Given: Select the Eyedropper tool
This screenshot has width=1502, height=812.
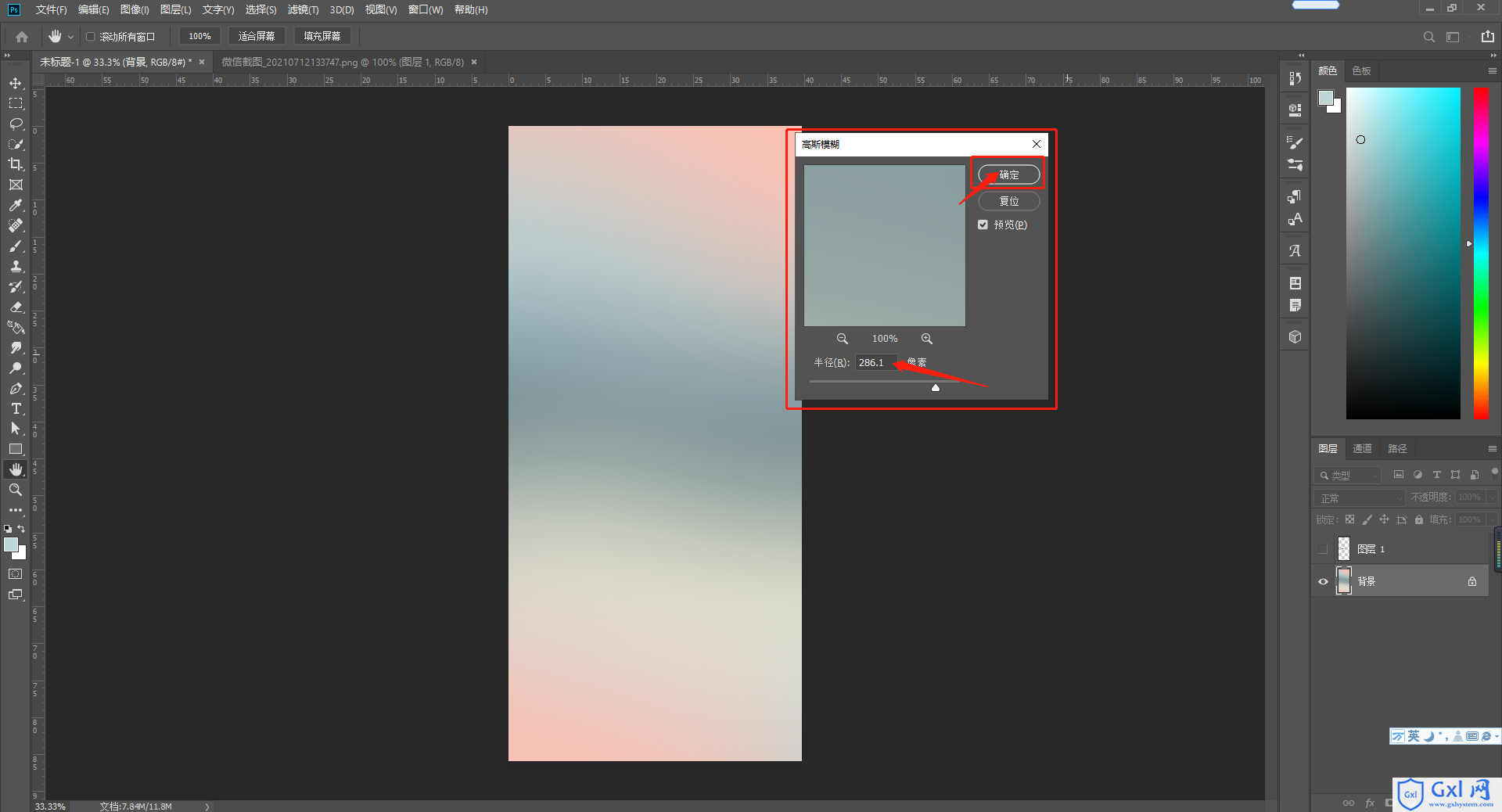Looking at the screenshot, I should click(16, 205).
